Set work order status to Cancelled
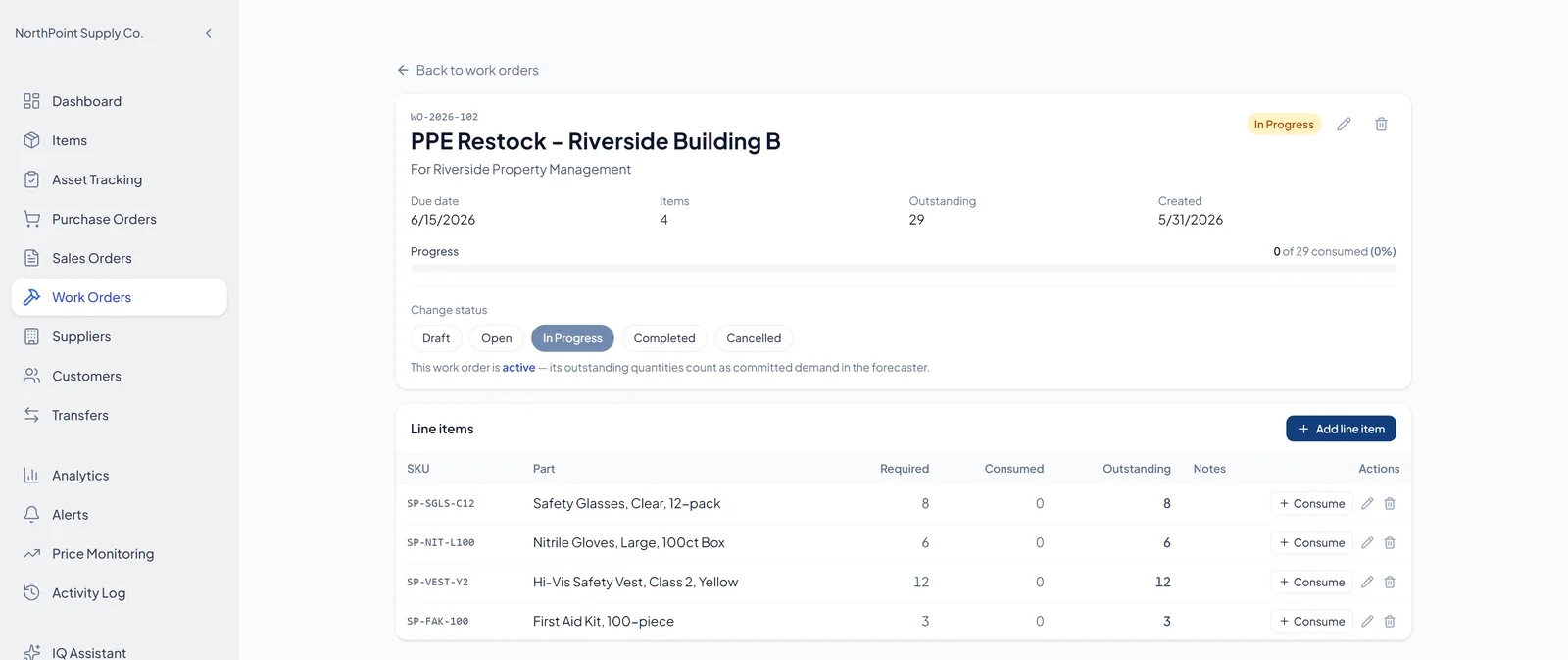 coord(754,338)
